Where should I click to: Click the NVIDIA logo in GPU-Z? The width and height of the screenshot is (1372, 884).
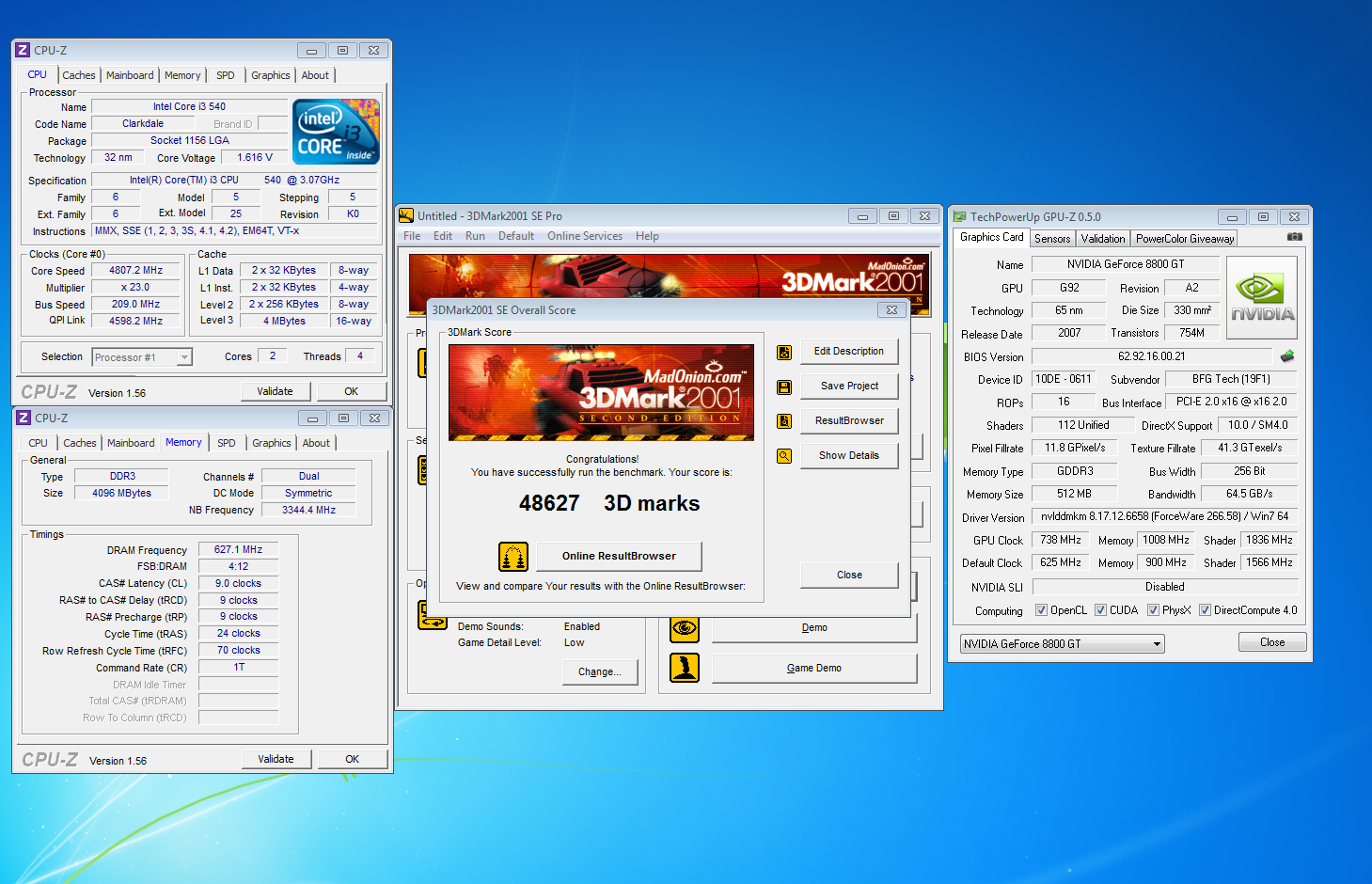tap(1263, 297)
